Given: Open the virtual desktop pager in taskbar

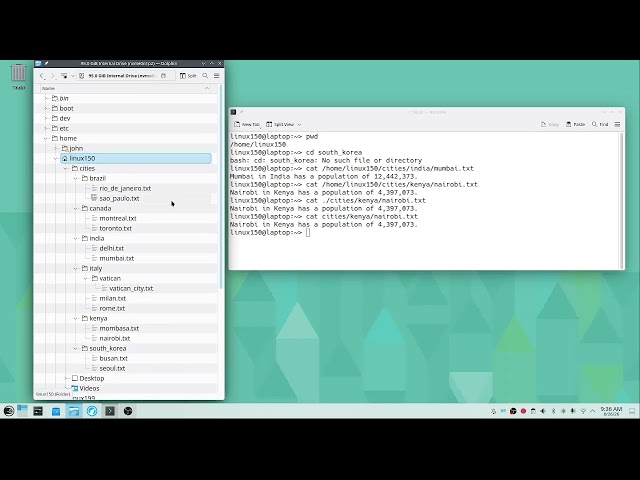Looking at the screenshot, I should [x=22, y=411].
